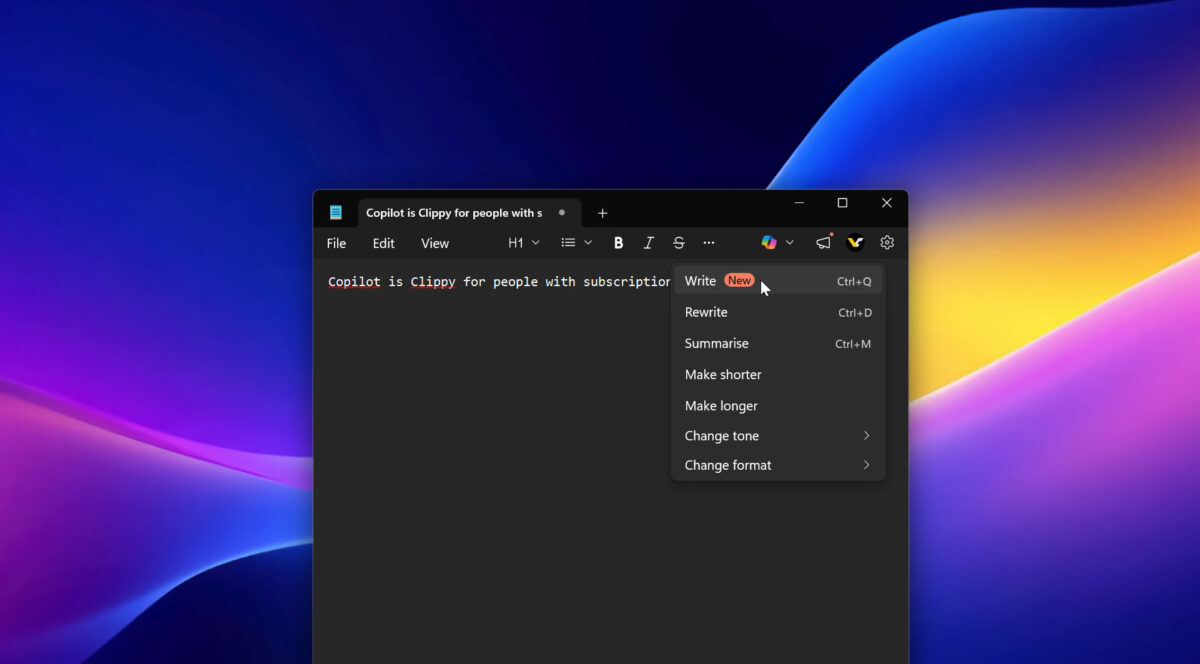Toggle strikethrough formatting
The width and height of the screenshot is (1200, 664).
point(679,243)
